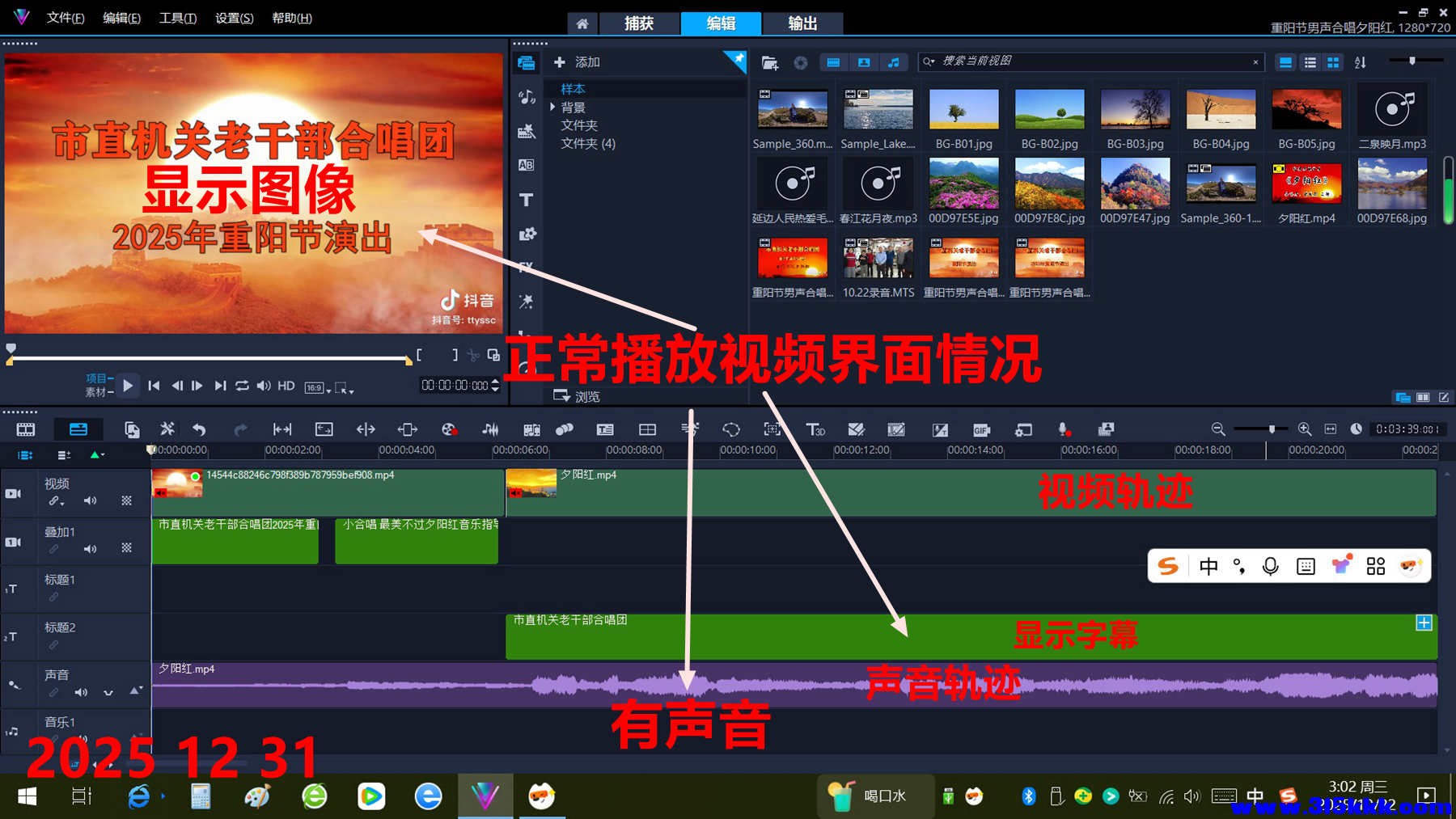Switch to the 输出 tab
This screenshot has height=819, width=1456.
[x=802, y=23]
